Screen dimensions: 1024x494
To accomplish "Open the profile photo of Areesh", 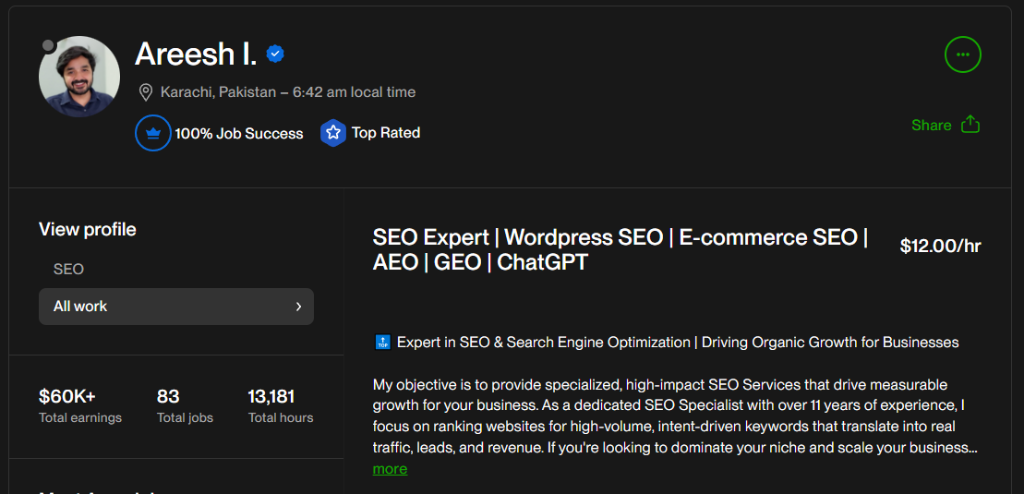I will coord(79,77).
